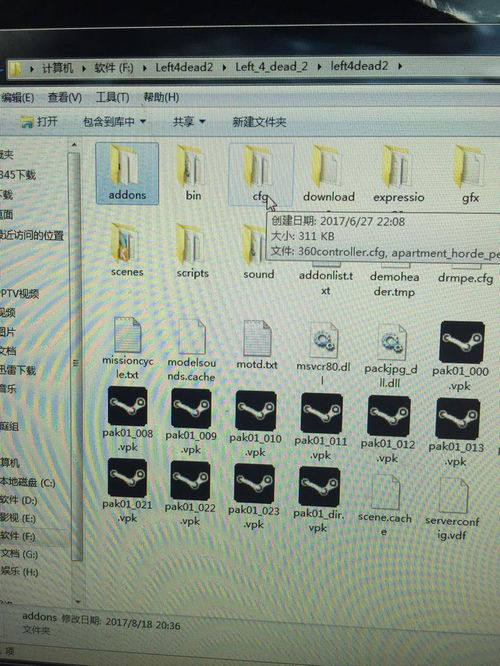The width and height of the screenshot is (500, 666).
Task: Click the 打开 toolbar button
Action: point(39,121)
